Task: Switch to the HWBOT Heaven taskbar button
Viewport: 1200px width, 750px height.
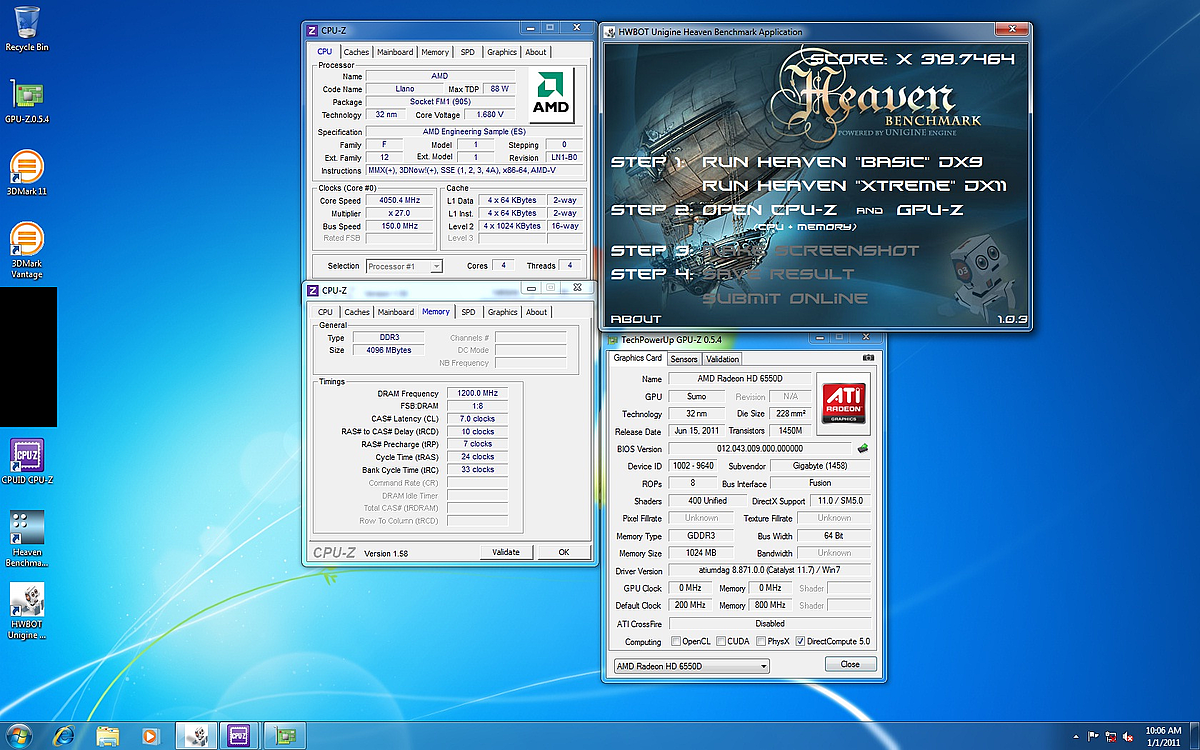Action: (196, 735)
